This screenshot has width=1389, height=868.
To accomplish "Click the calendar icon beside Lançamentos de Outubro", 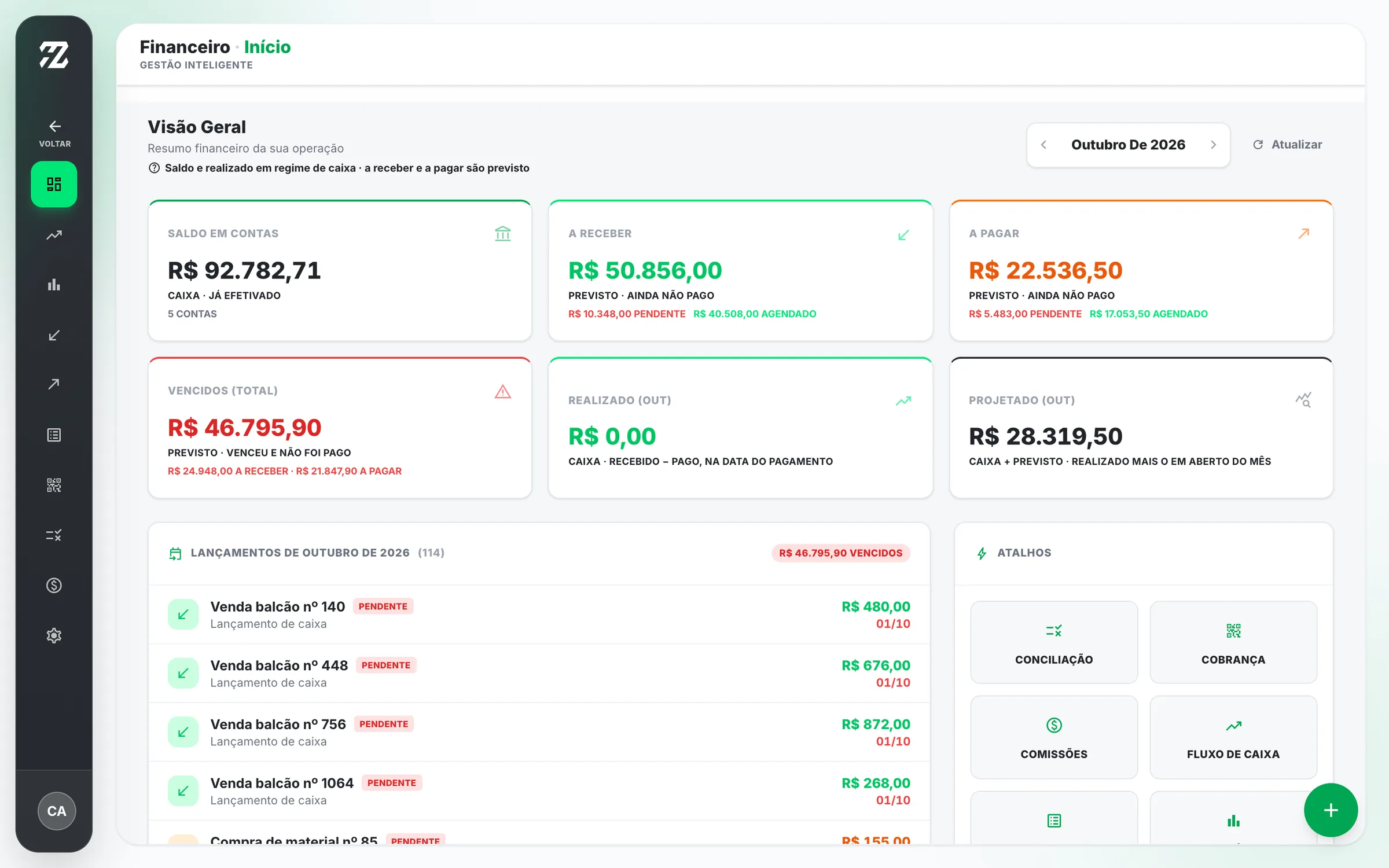I will click(x=175, y=554).
